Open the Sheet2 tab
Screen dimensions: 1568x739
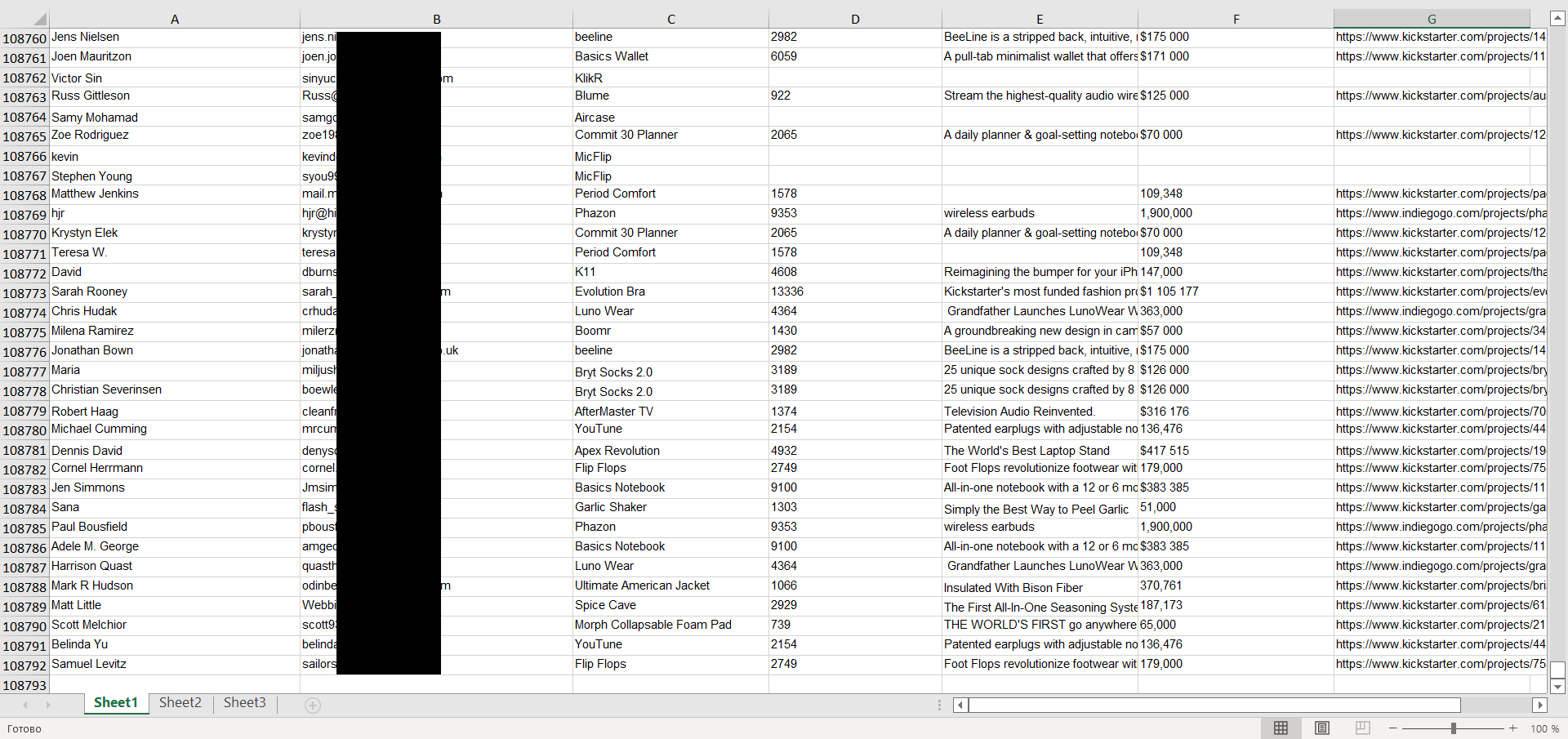coord(180,703)
